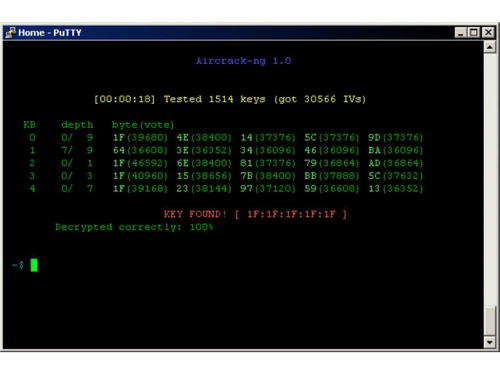The width and height of the screenshot is (500, 375).
Task: Click the value 23(38144)
Action: [x=204, y=189]
